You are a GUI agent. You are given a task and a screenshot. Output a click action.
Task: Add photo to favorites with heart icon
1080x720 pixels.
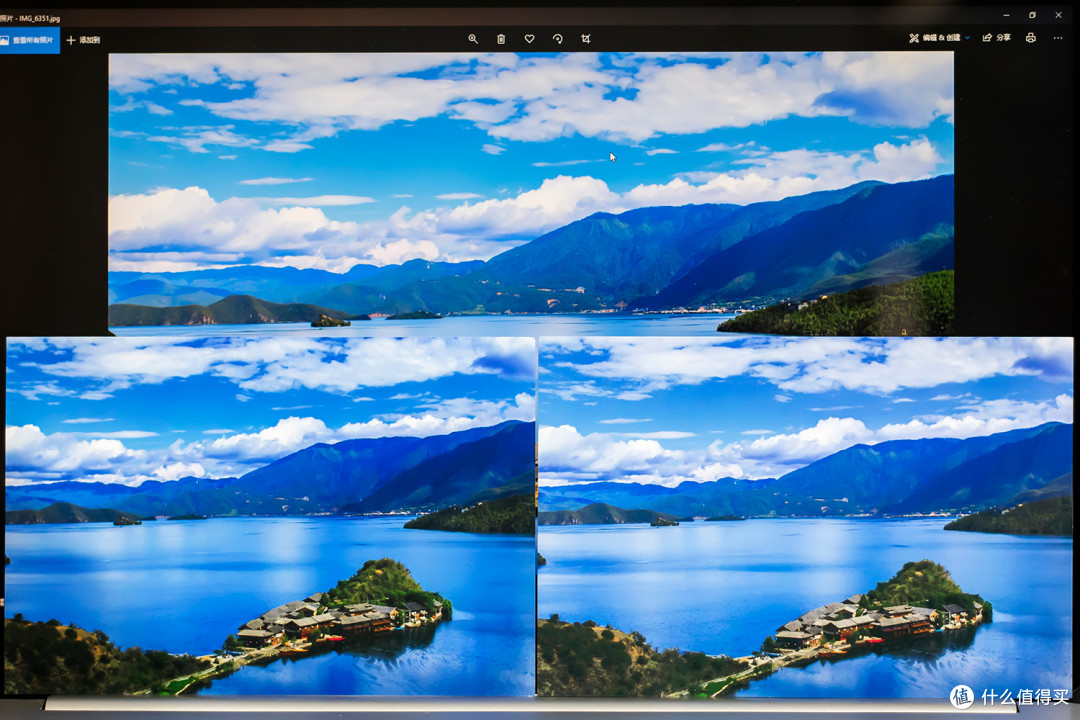coord(529,39)
